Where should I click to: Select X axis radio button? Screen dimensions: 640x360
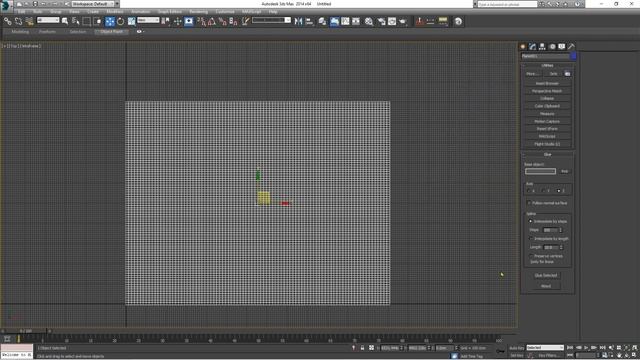[x=529, y=191]
